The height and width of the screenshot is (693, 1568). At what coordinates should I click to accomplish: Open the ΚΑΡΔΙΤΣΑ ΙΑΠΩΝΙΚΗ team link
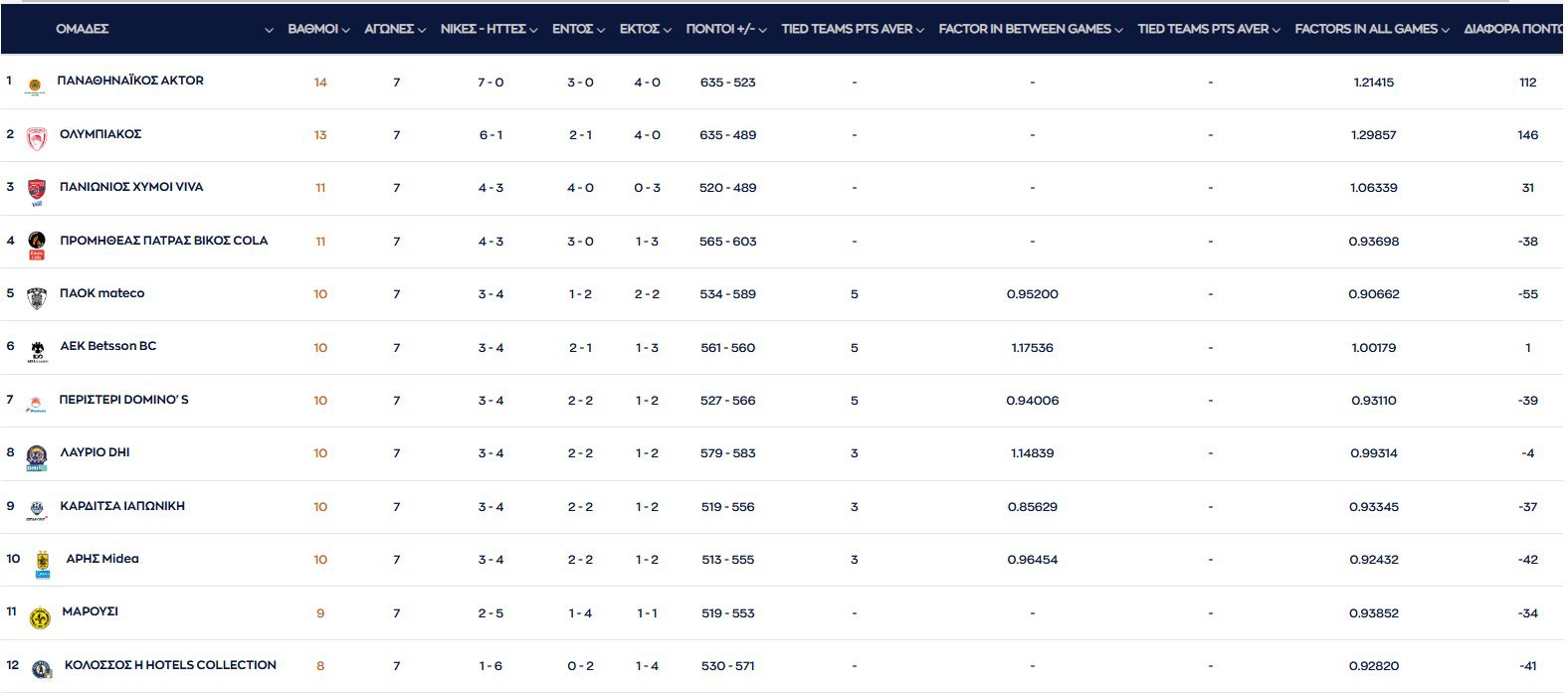coord(122,506)
